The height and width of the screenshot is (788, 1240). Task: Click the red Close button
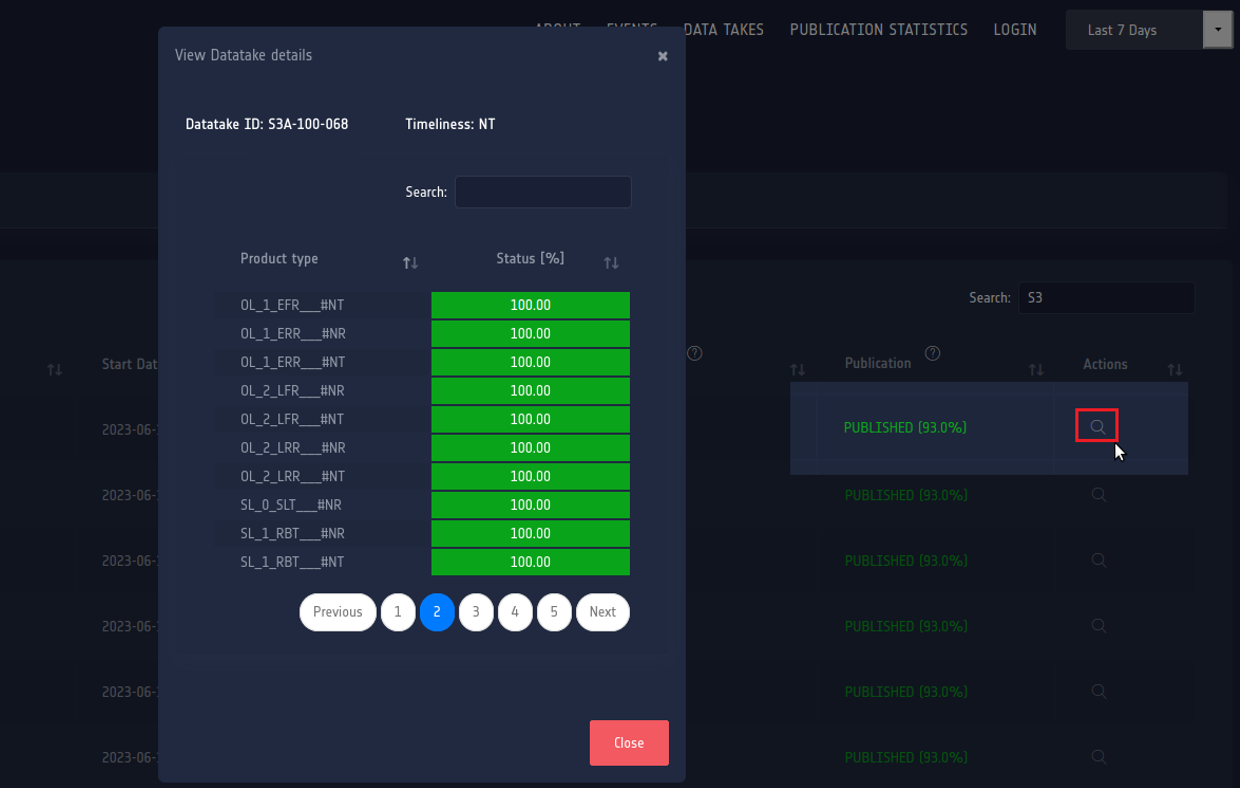629,743
